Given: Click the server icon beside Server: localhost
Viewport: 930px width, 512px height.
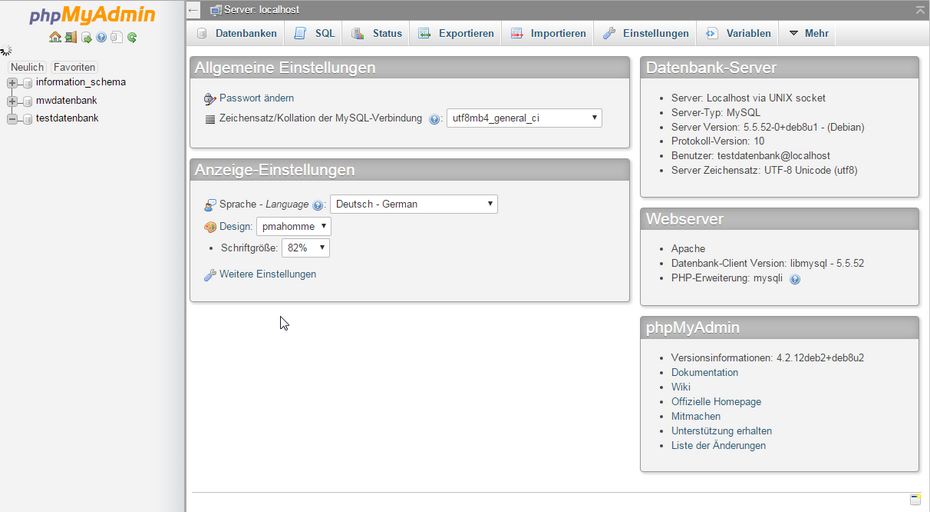Looking at the screenshot, I should tap(216, 10).
